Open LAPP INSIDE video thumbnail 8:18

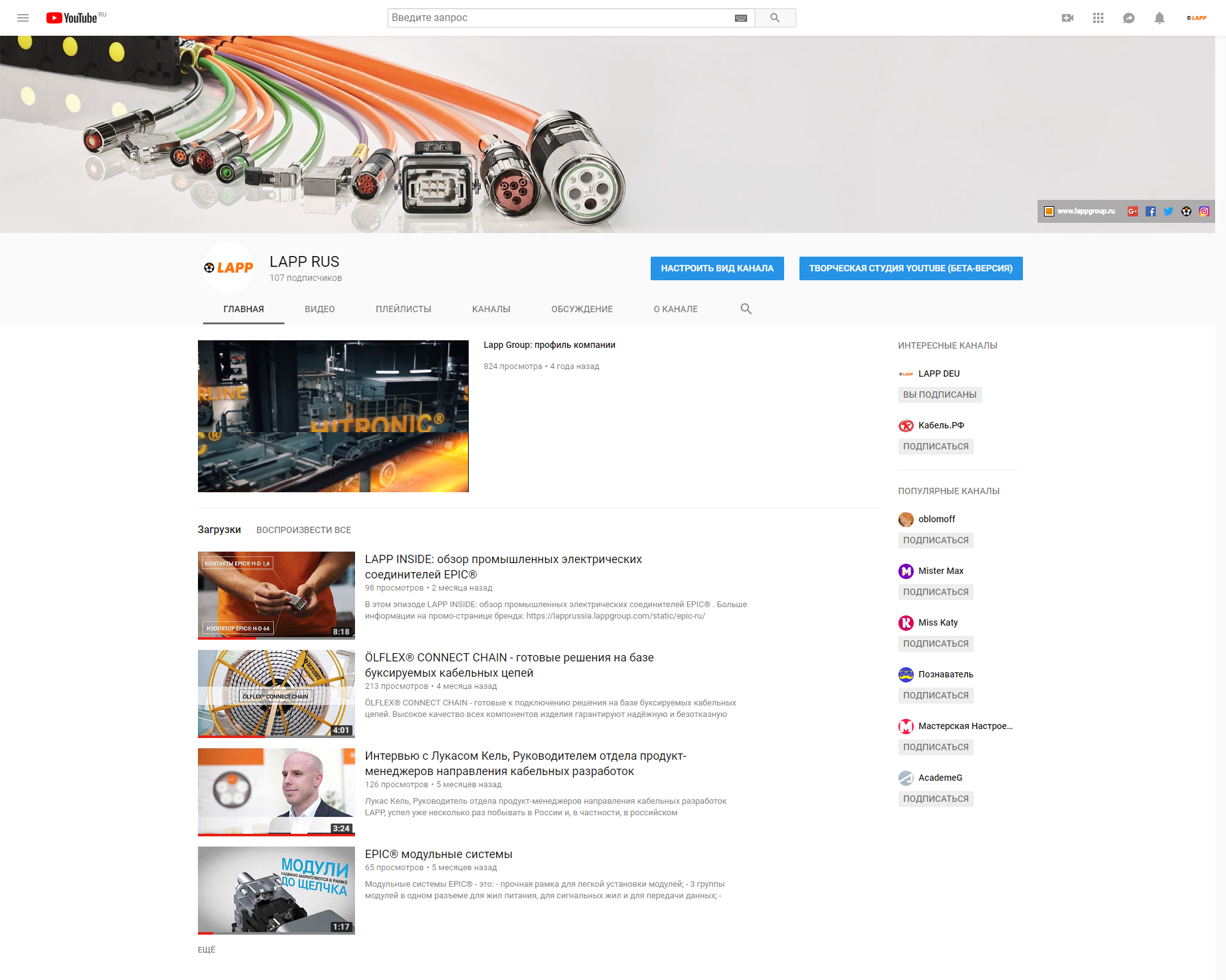276,596
